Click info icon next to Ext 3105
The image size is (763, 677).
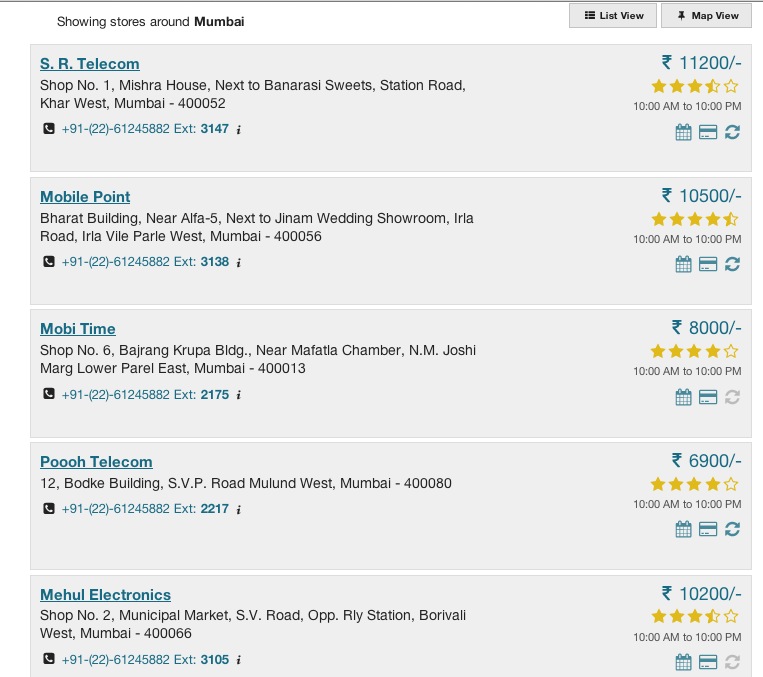coord(238,660)
